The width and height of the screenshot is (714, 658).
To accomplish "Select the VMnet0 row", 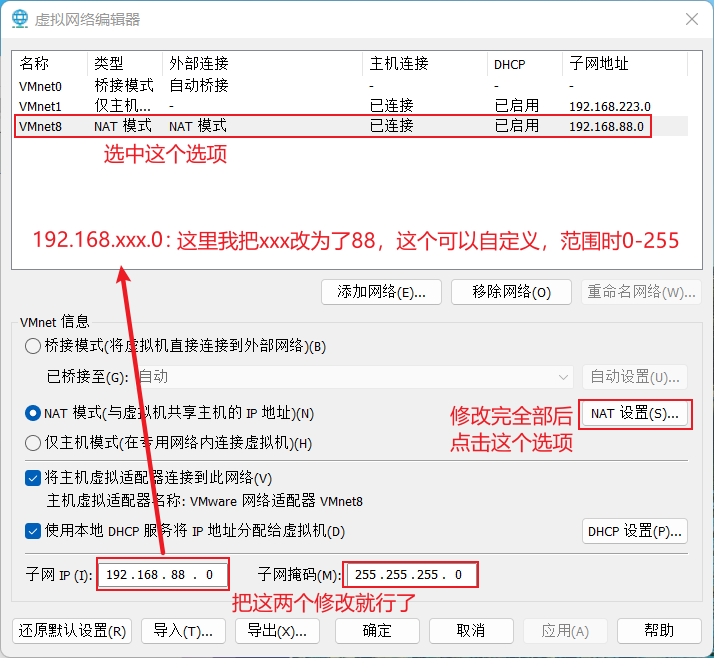I will 351,86.
